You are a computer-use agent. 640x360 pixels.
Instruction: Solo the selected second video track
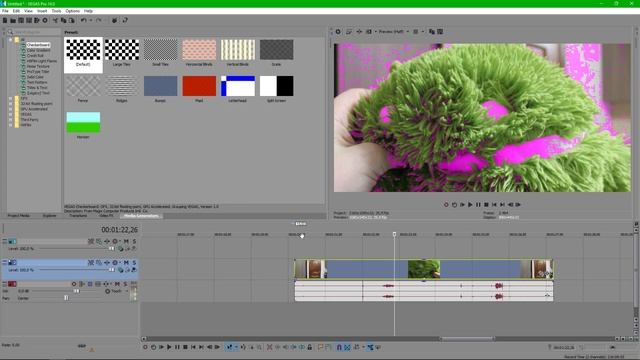(134, 262)
